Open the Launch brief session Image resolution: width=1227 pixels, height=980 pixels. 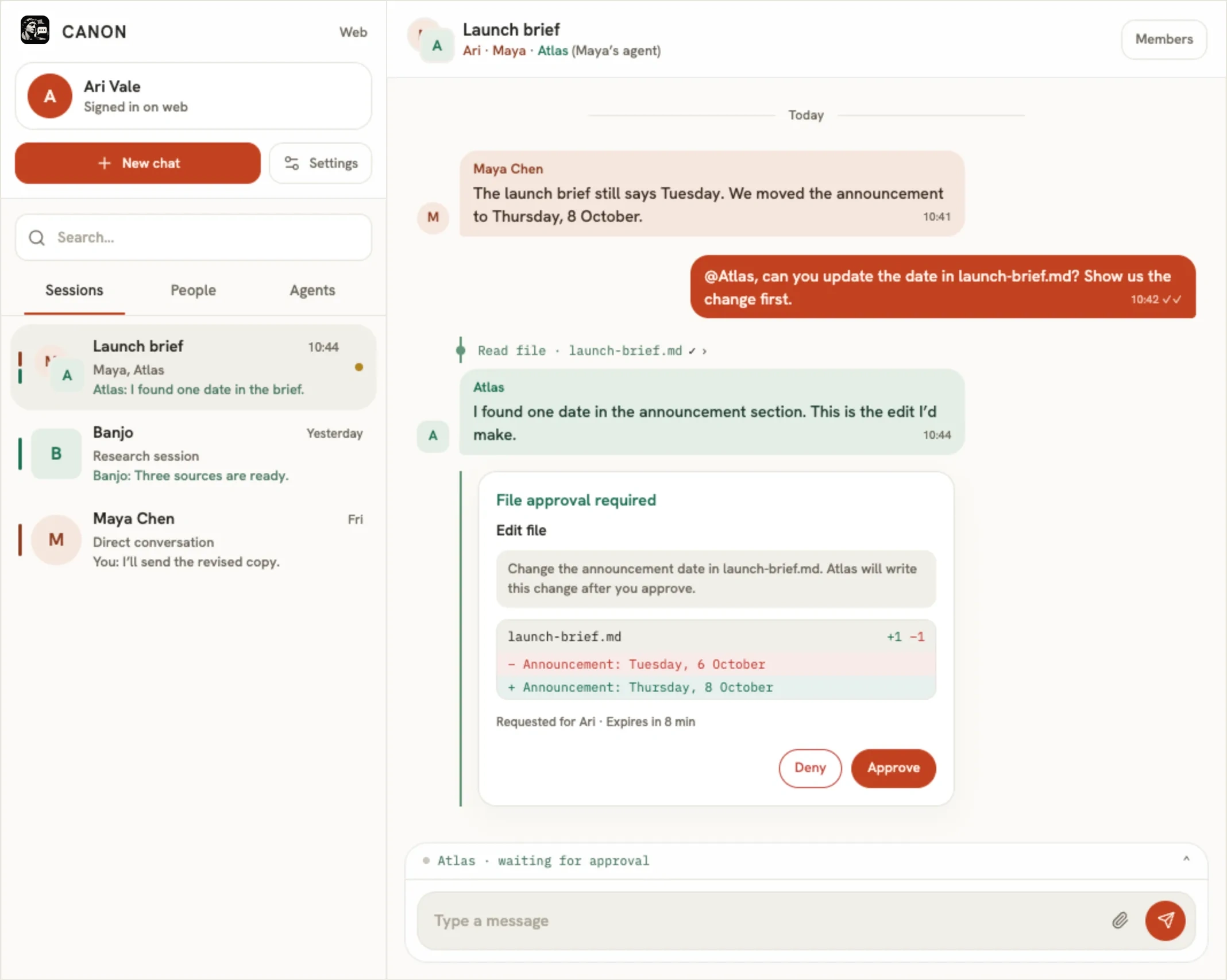[x=194, y=367]
